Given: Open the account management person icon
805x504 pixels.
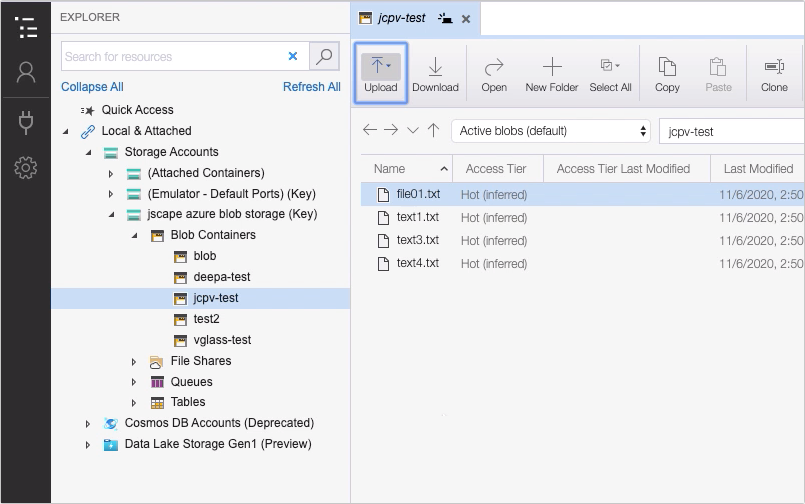Looking at the screenshot, I should [26, 72].
